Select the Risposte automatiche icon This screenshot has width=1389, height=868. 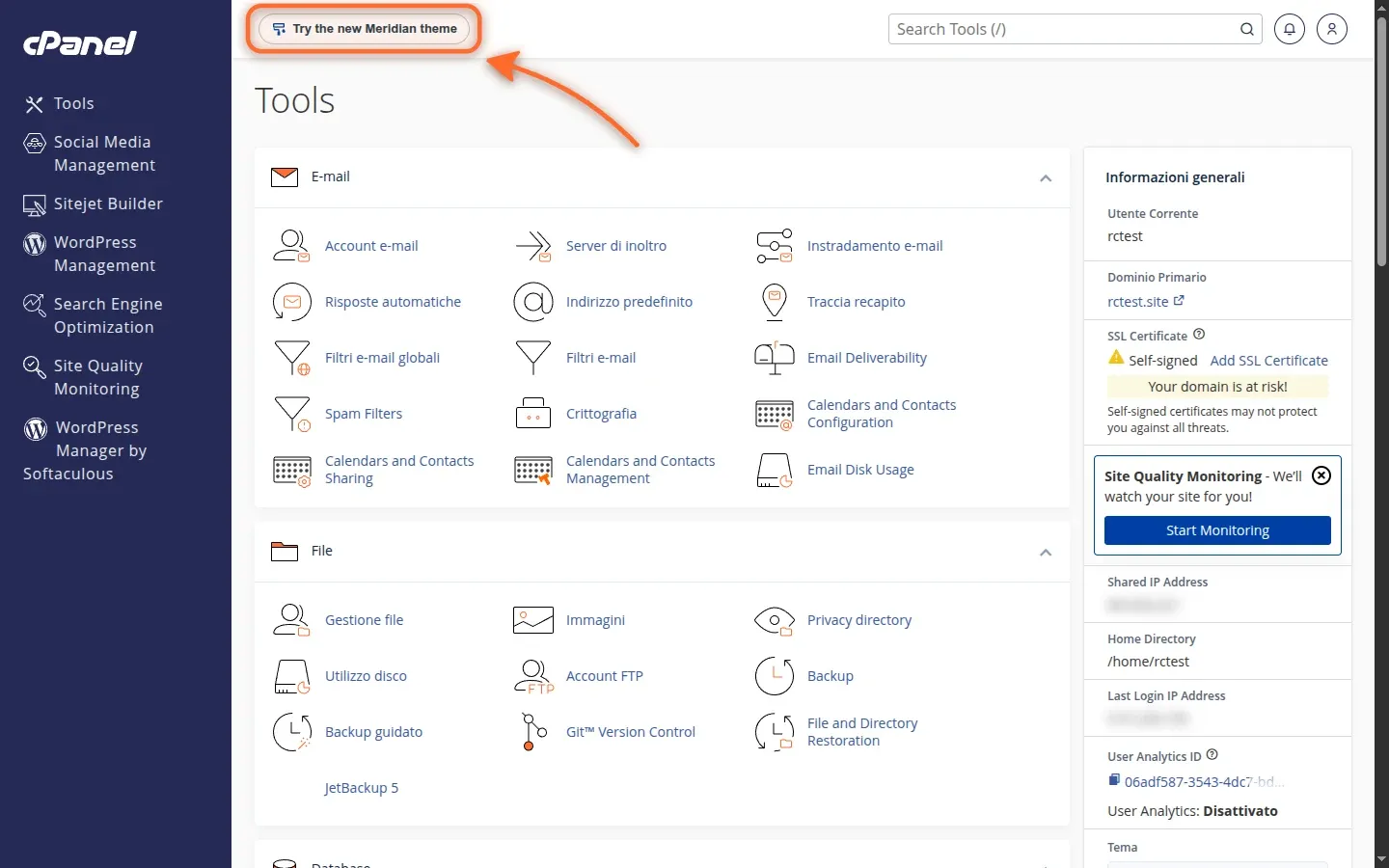coord(291,302)
